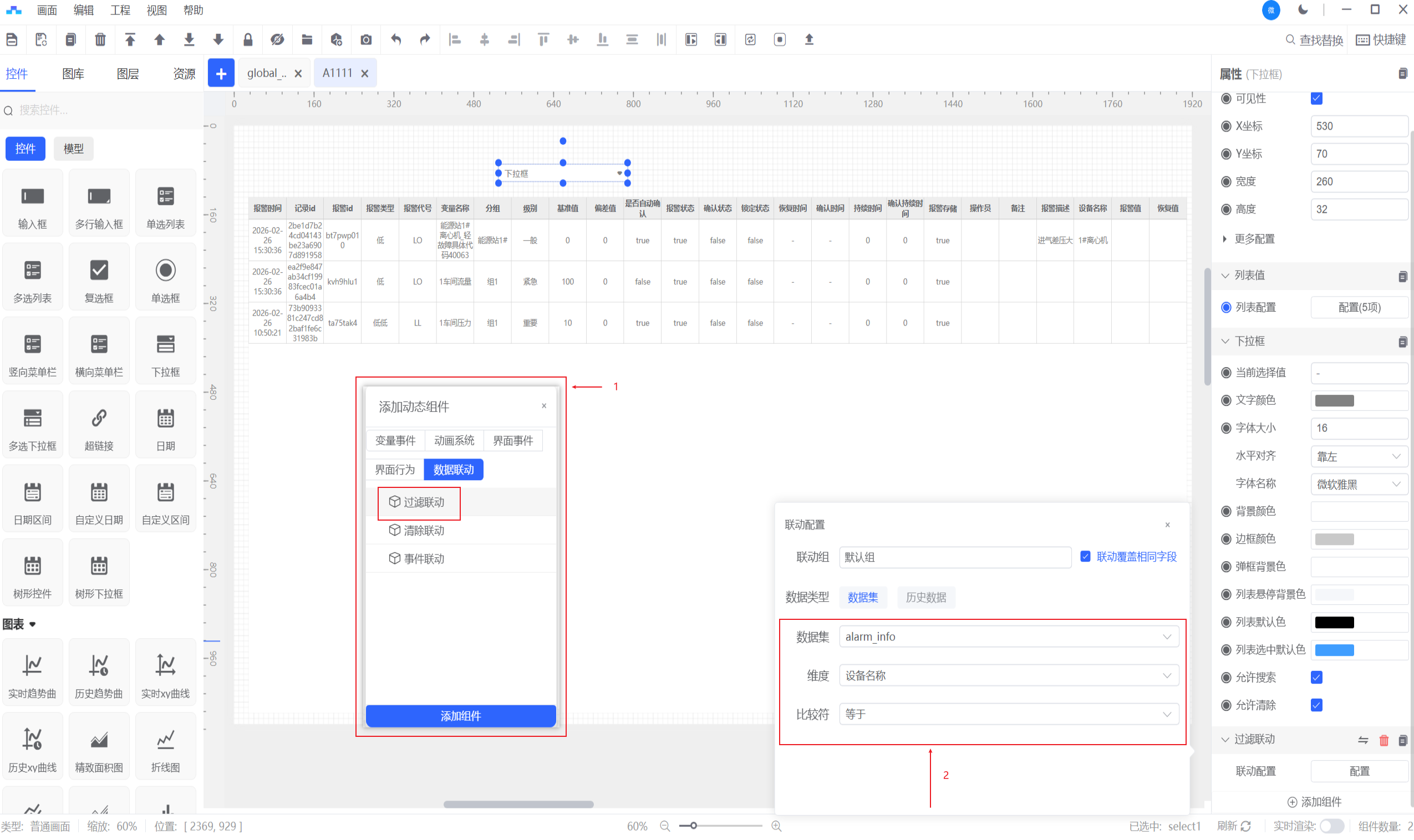Switch to the 图层 tab

[x=128, y=74]
